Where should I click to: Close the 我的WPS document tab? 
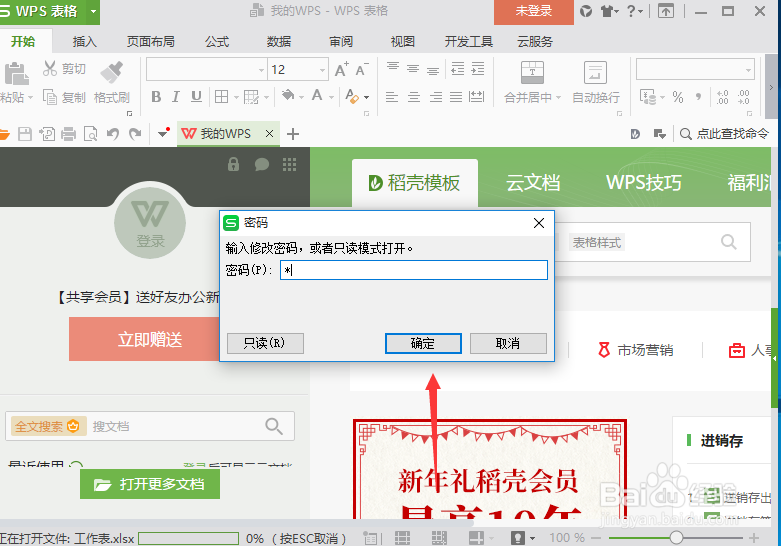click(269, 134)
